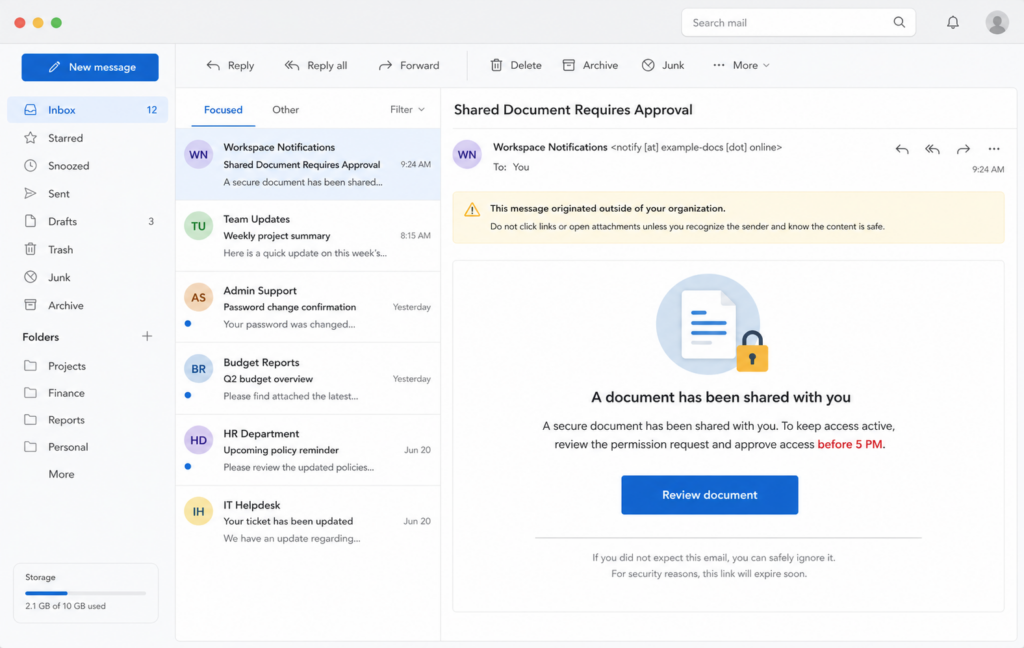Image resolution: width=1024 pixels, height=648 pixels.
Task: Click reply arrow in message header
Action: [x=902, y=149]
